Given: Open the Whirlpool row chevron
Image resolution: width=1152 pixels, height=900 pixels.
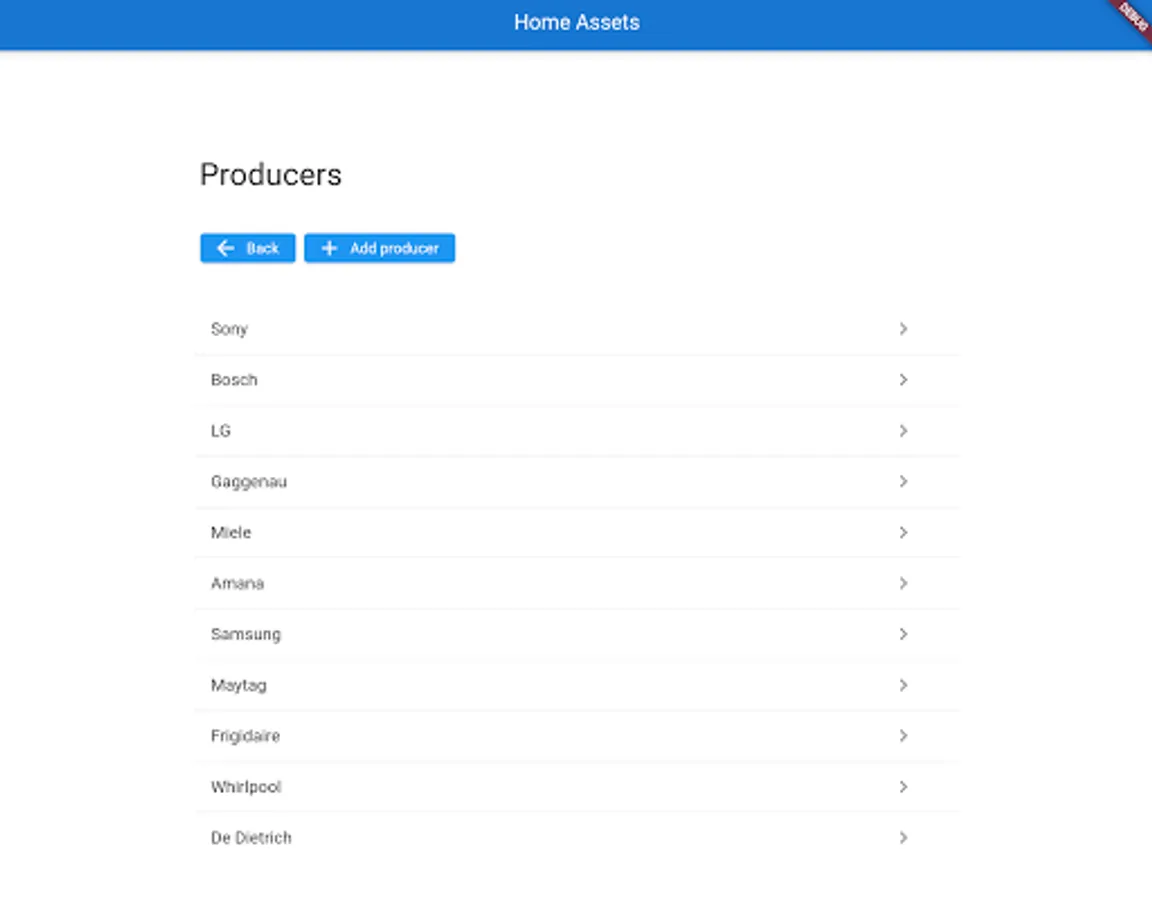Looking at the screenshot, I should tap(903, 787).
